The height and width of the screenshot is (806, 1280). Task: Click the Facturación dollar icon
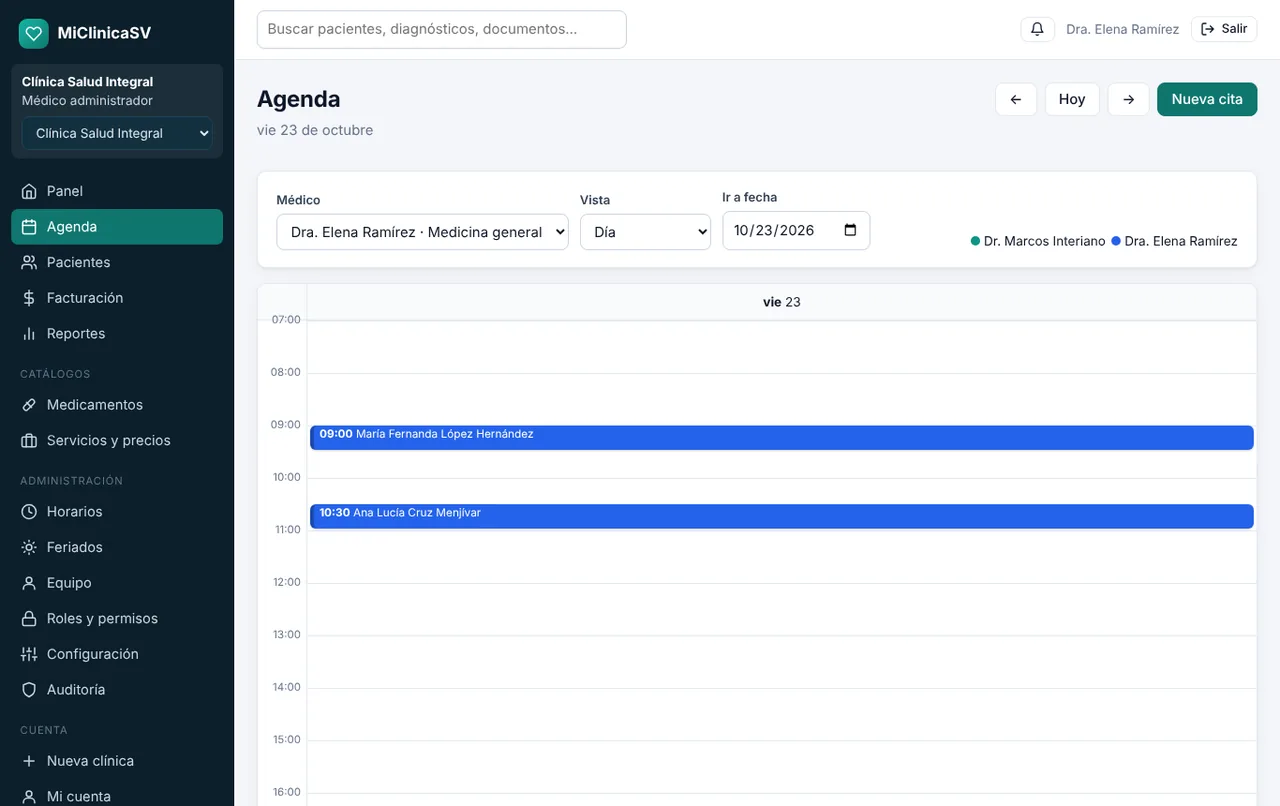tap(29, 298)
